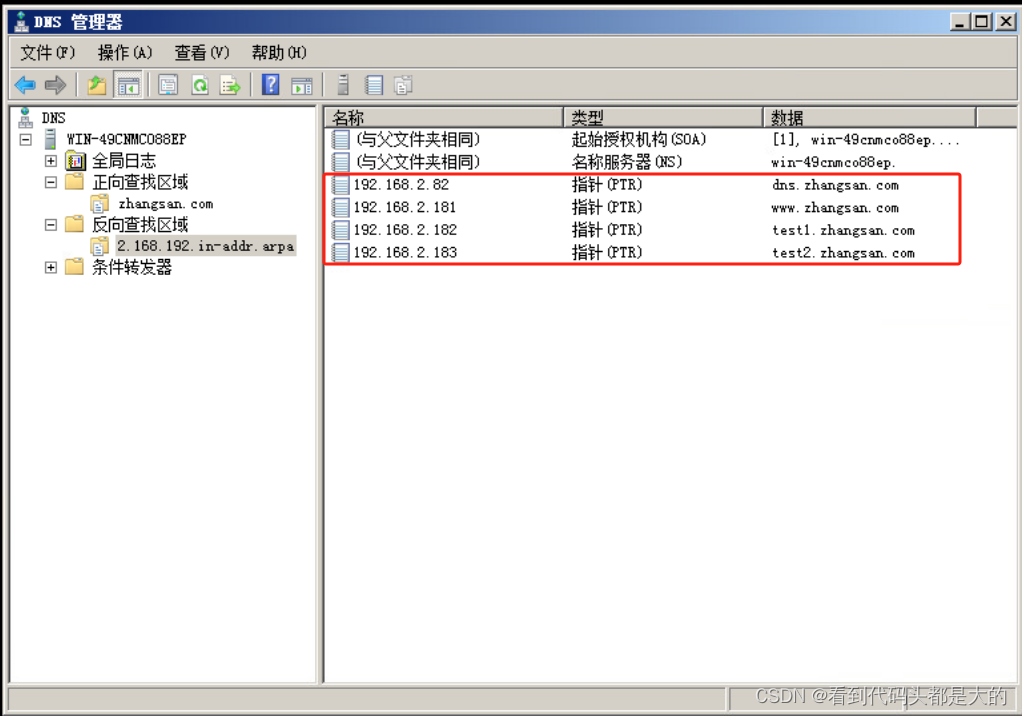This screenshot has height=716, width=1022.
Task: Select the zhangsan.com forward zone
Action: coord(166,204)
